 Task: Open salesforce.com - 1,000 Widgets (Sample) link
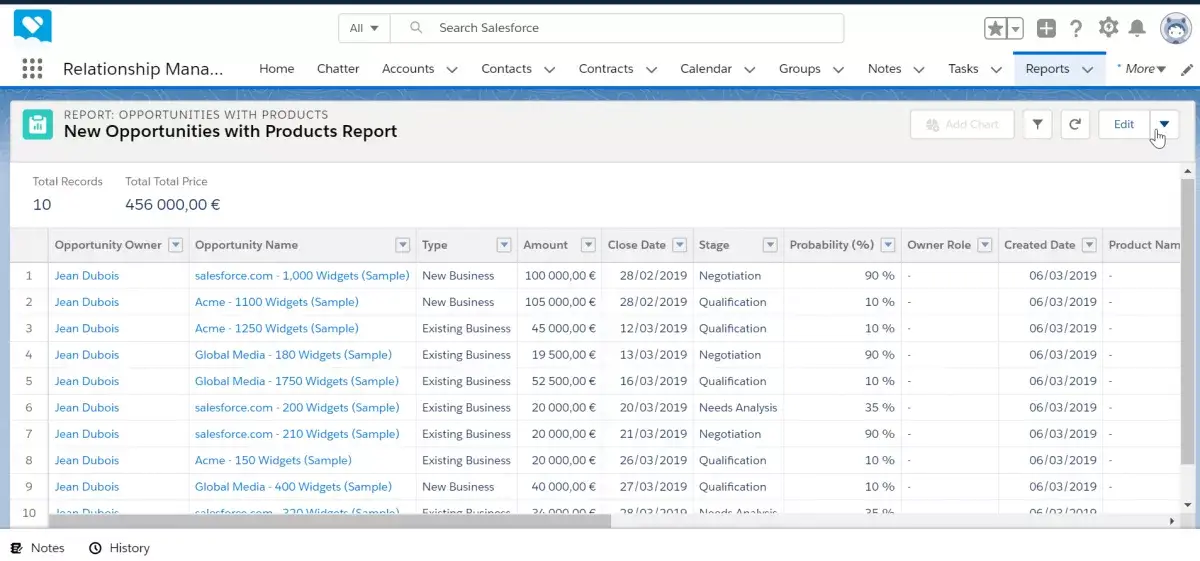(302, 276)
